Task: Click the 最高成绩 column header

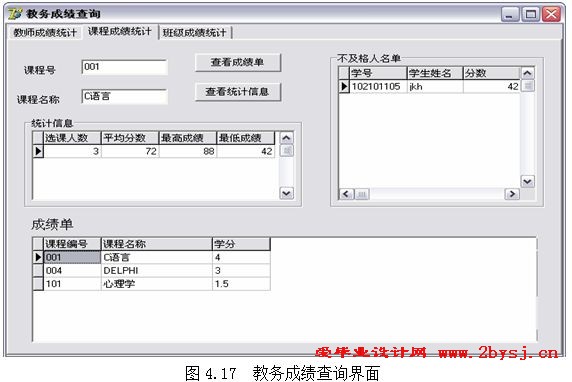Action: tap(188, 138)
